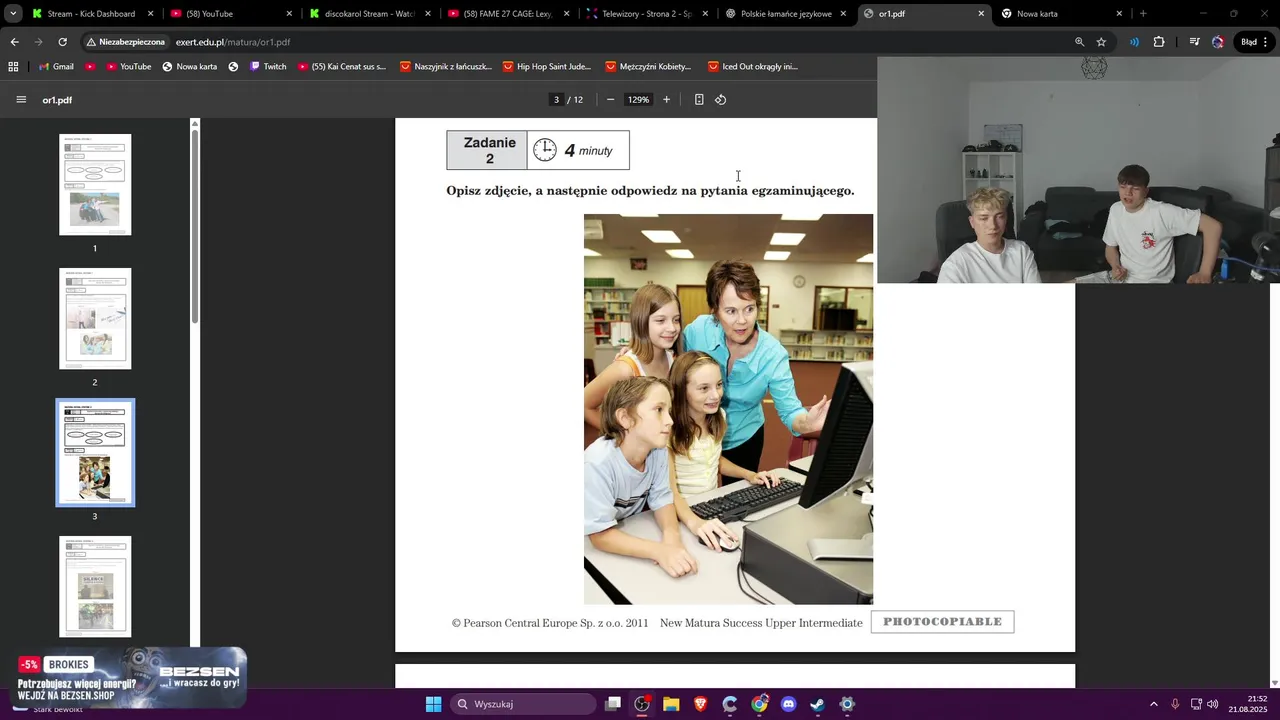Open File Explorer from the taskbar

671,704
